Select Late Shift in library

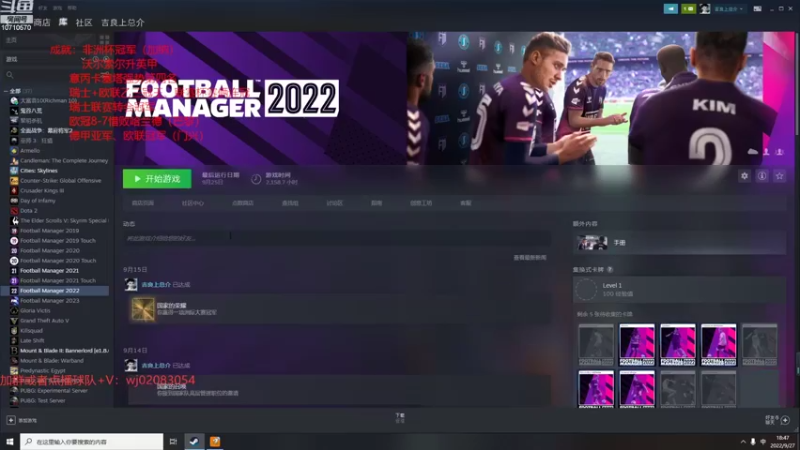point(32,340)
